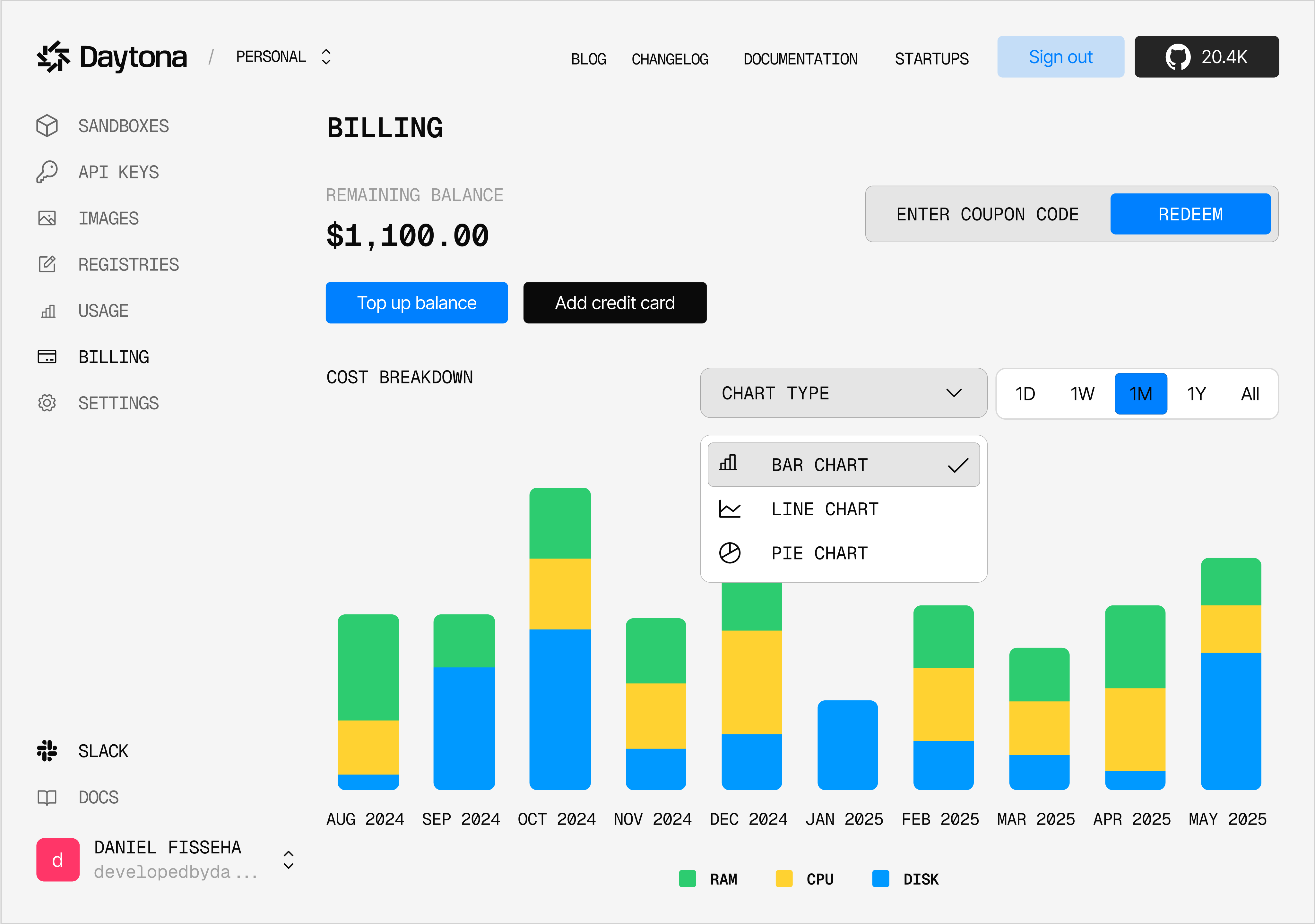The image size is (1315, 924).
Task: Open the Documentation menu item
Action: click(801, 58)
